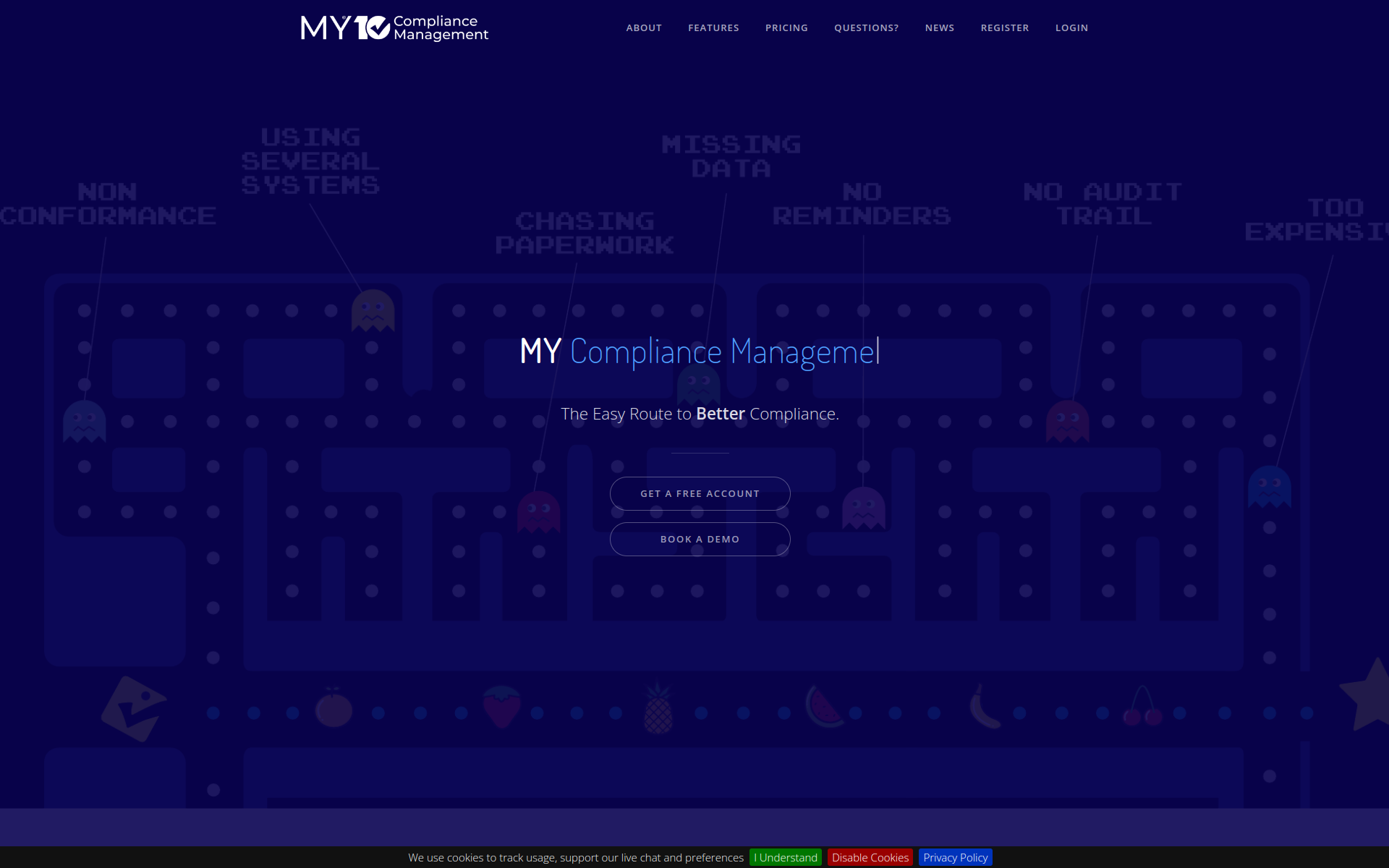The image size is (1389, 868).
Task: Open the About menu item
Action: point(644,27)
